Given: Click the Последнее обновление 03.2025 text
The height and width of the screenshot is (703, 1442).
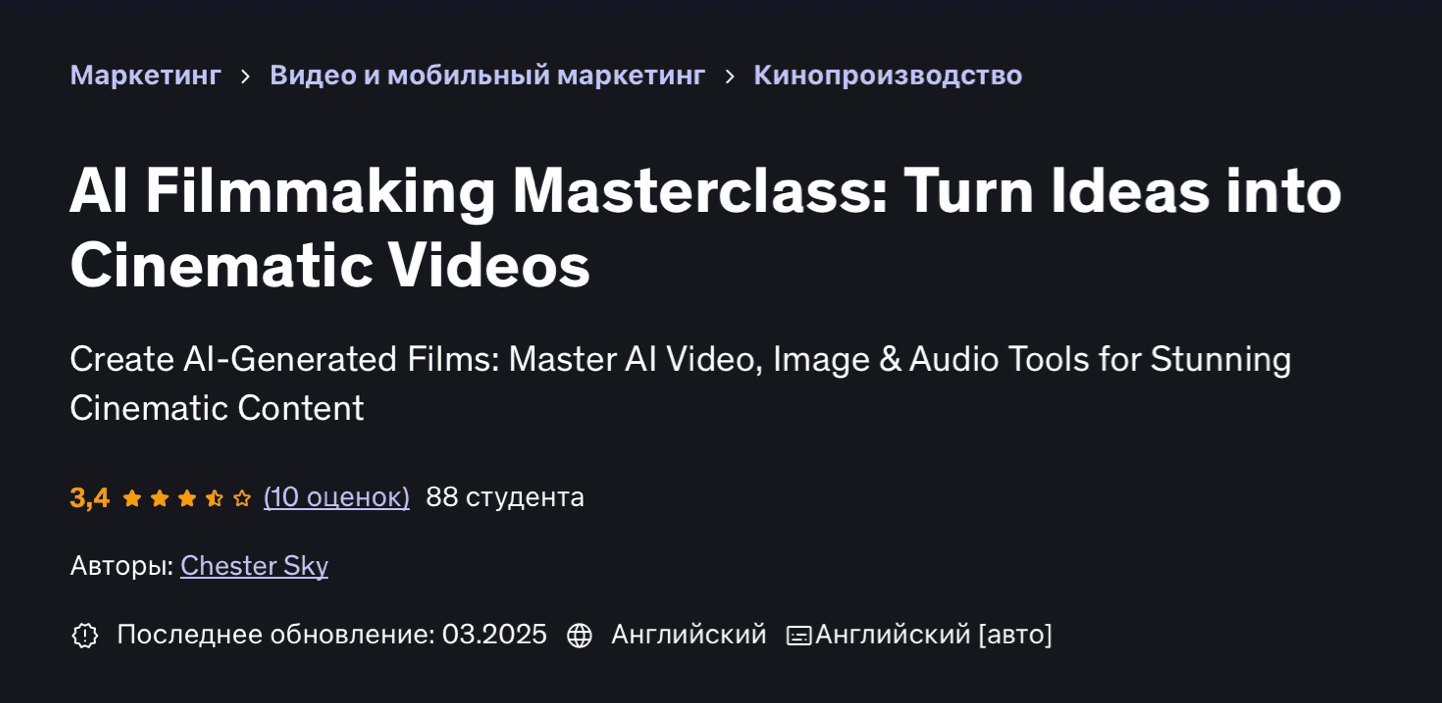Looking at the screenshot, I should tap(331, 634).
